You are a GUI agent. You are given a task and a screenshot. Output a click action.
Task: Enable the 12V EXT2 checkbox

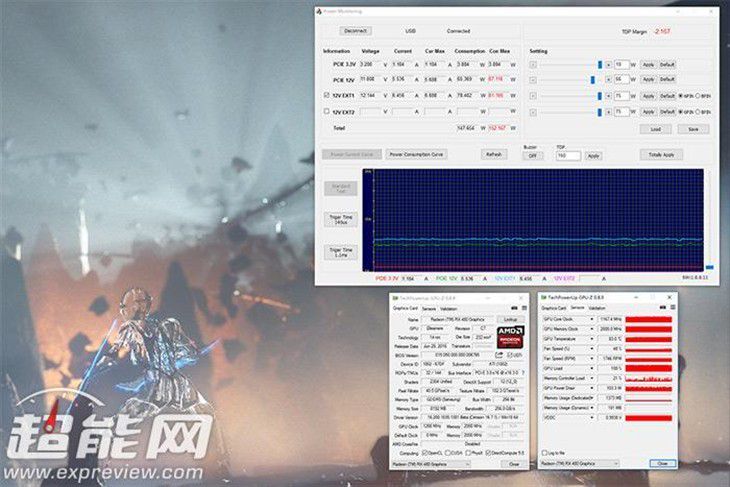pos(326,111)
